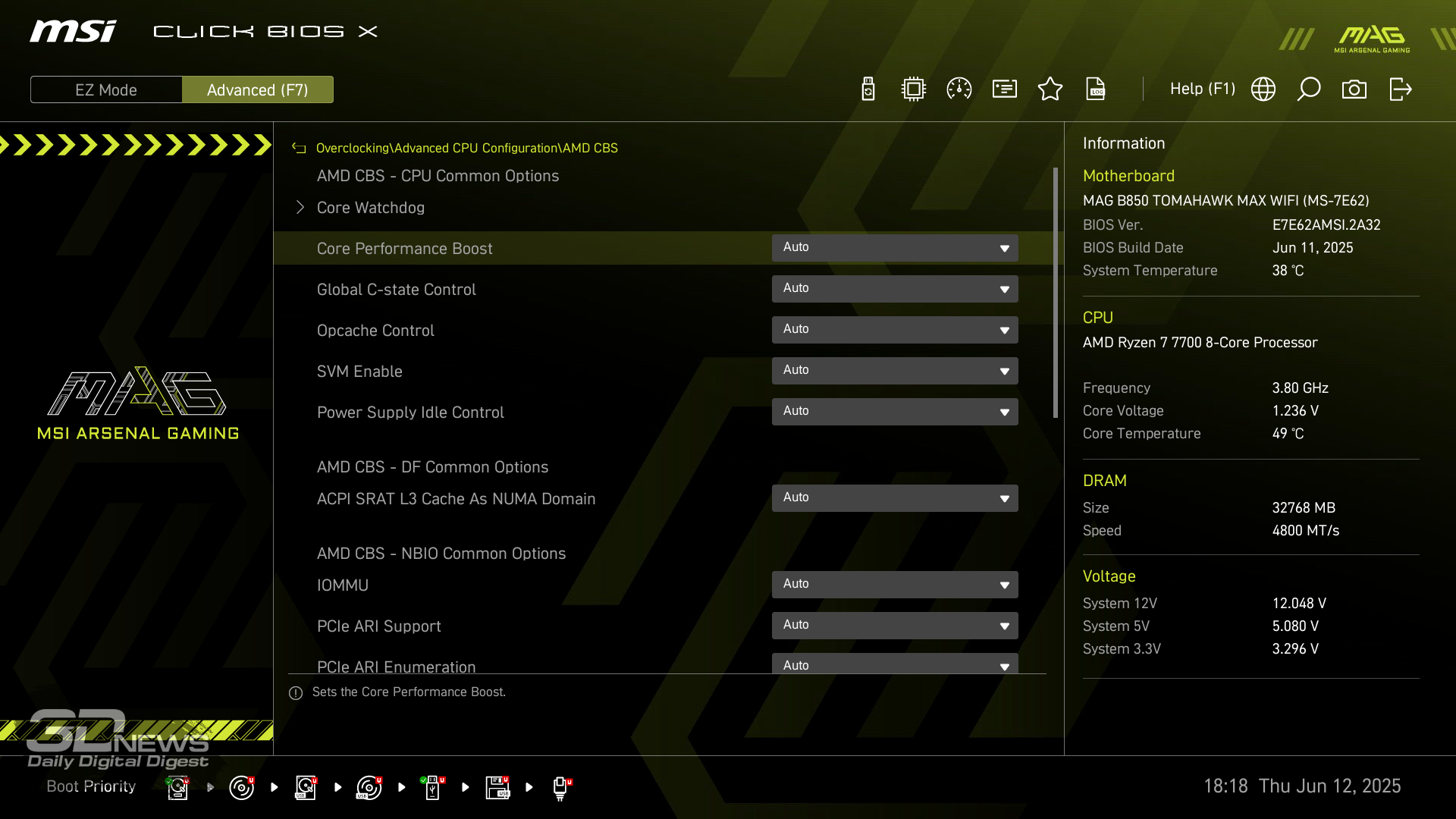
Task: Click BIOS Build Date Jun 11, 2025
Action: click(1312, 248)
